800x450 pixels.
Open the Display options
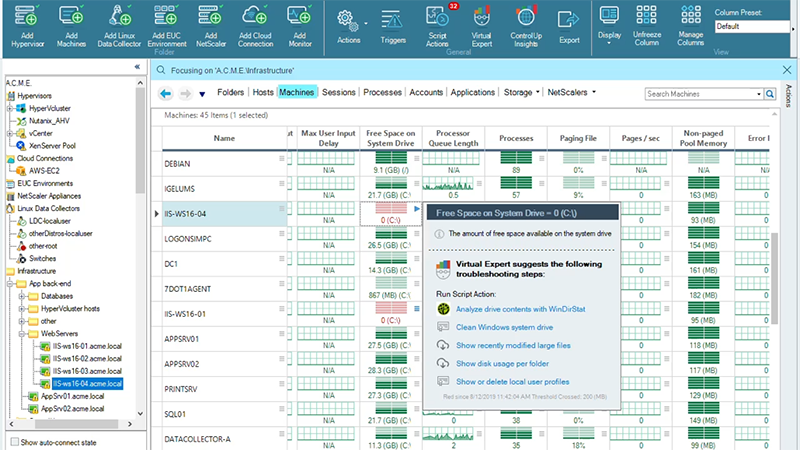coord(609,24)
